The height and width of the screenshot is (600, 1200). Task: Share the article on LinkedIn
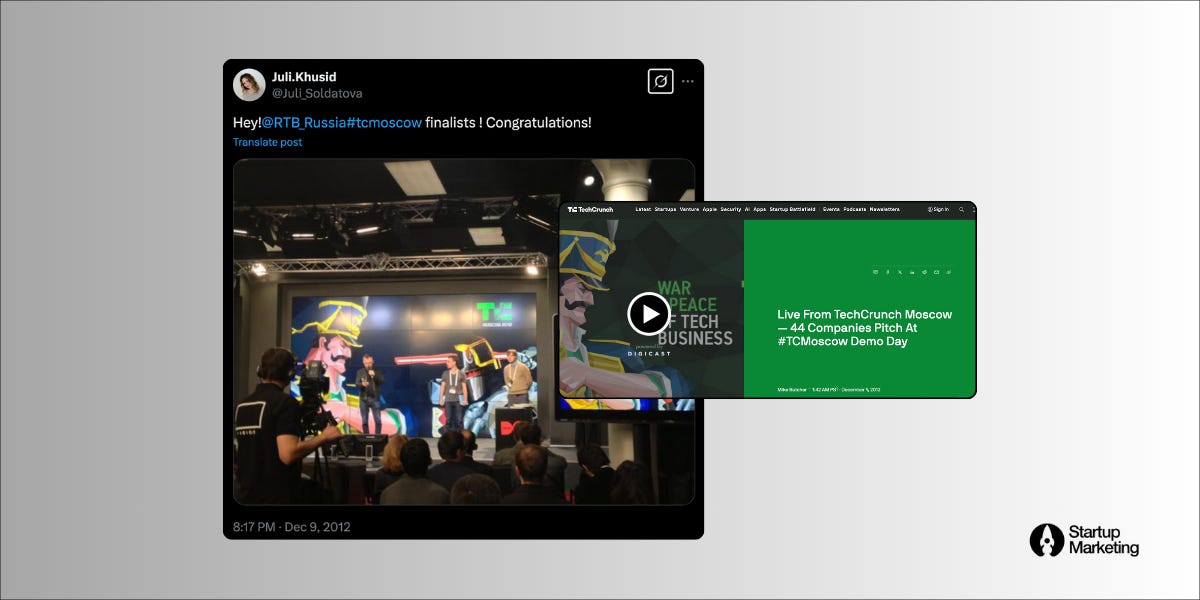click(x=912, y=272)
